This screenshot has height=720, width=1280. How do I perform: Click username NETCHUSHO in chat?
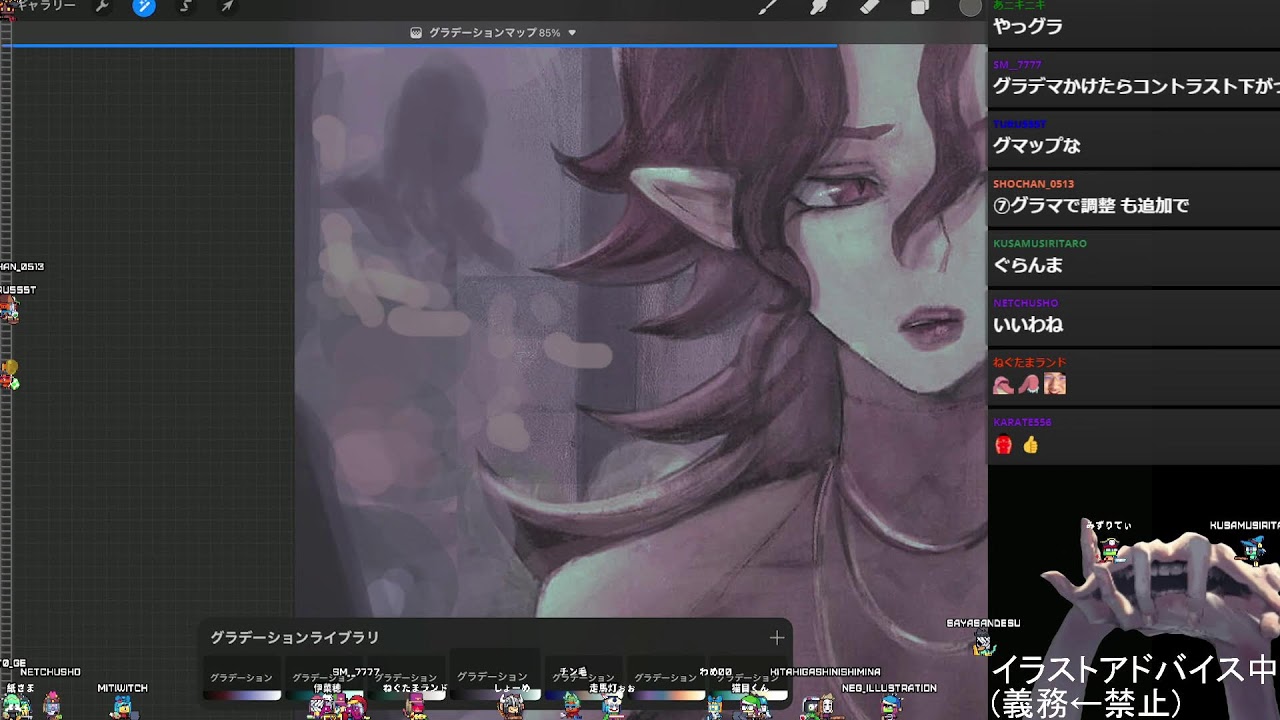click(1025, 303)
